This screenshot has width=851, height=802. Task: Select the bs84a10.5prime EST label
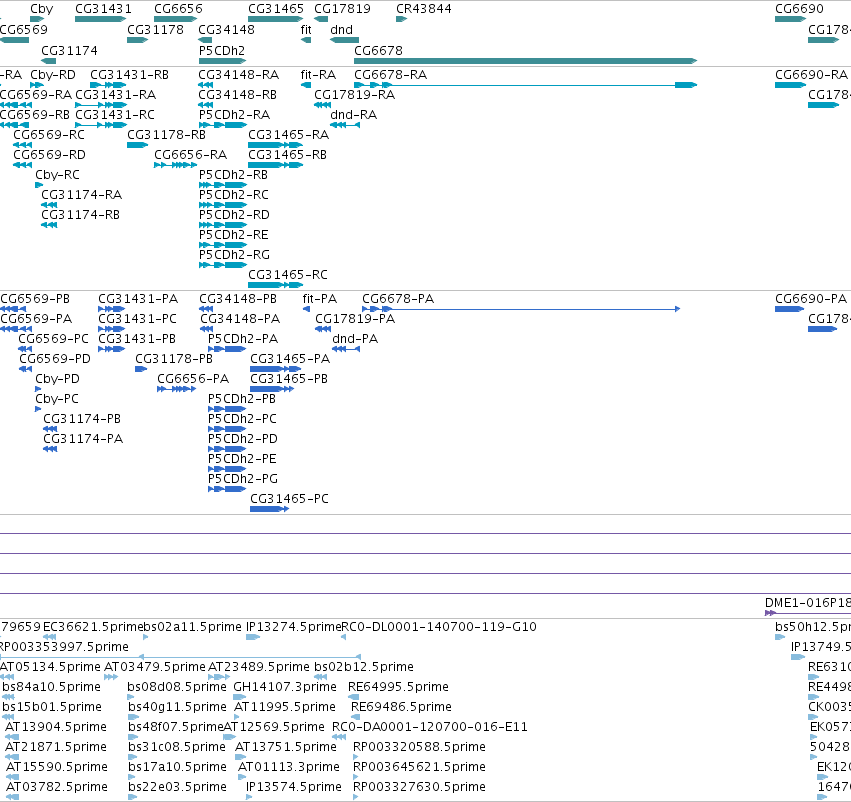(x=52, y=686)
